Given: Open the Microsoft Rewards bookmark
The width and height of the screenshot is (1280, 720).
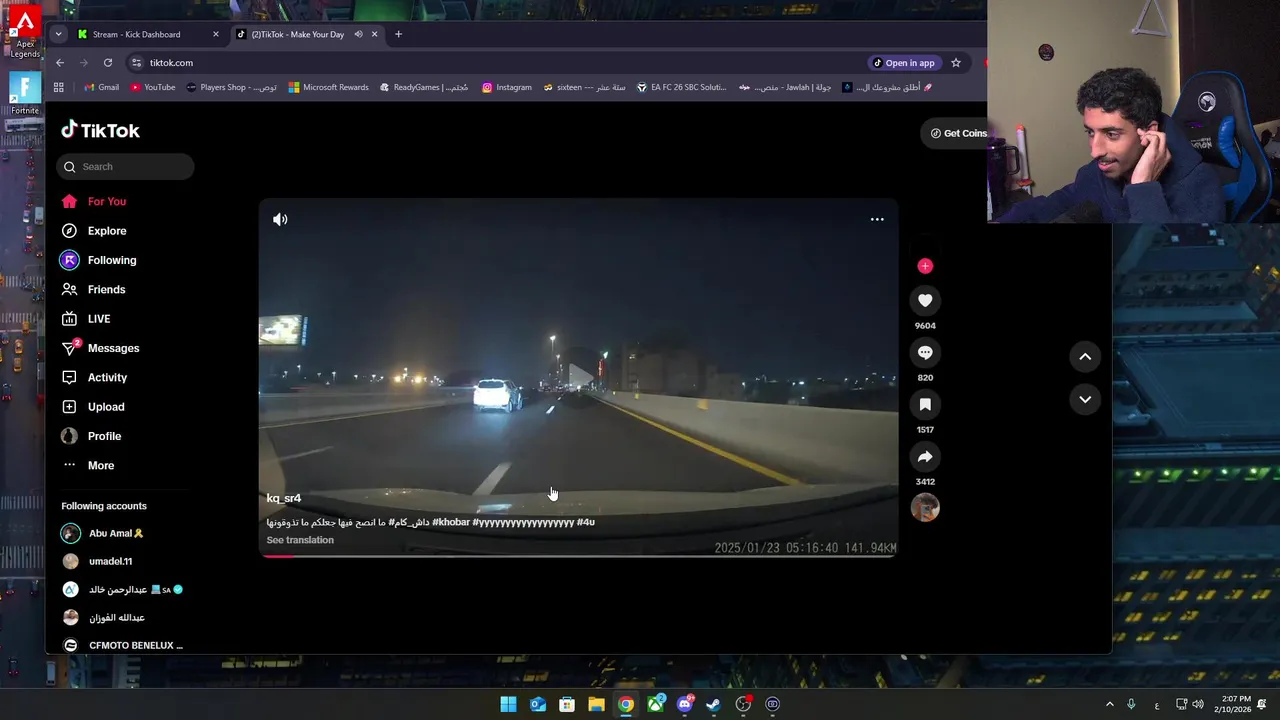Looking at the screenshot, I should pyautogui.click(x=328, y=87).
